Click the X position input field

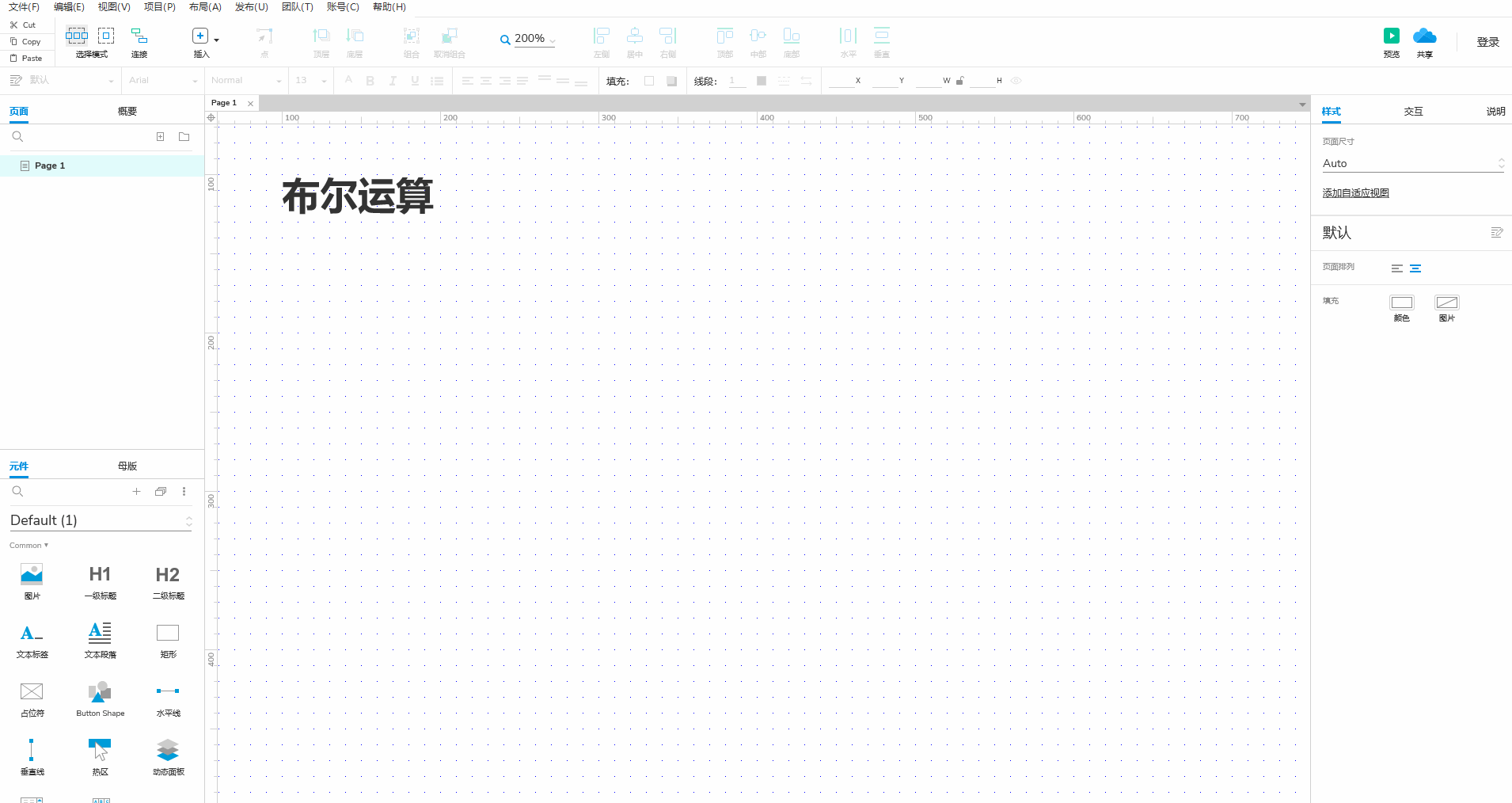click(840, 81)
